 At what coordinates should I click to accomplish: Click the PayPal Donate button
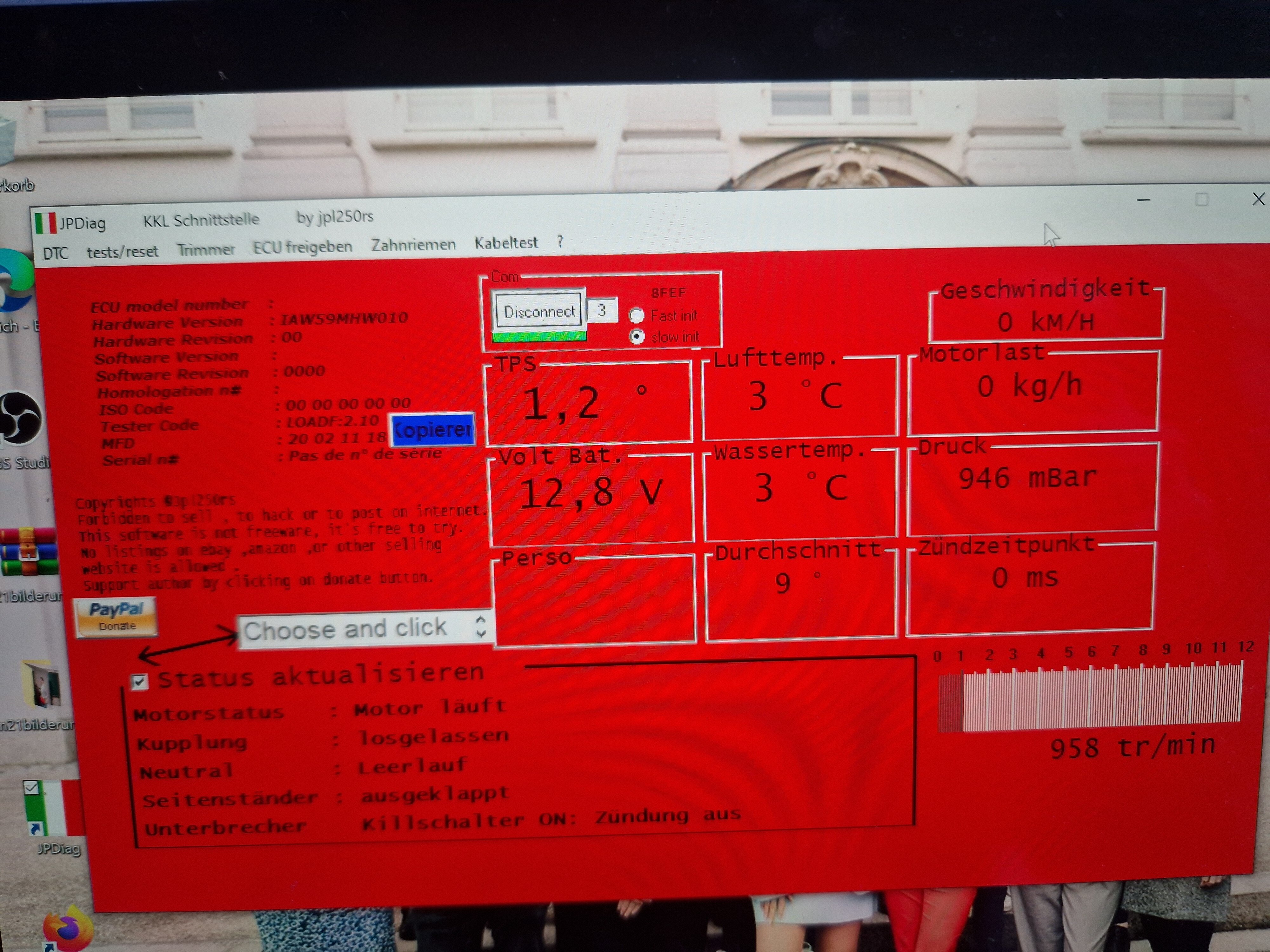116,617
